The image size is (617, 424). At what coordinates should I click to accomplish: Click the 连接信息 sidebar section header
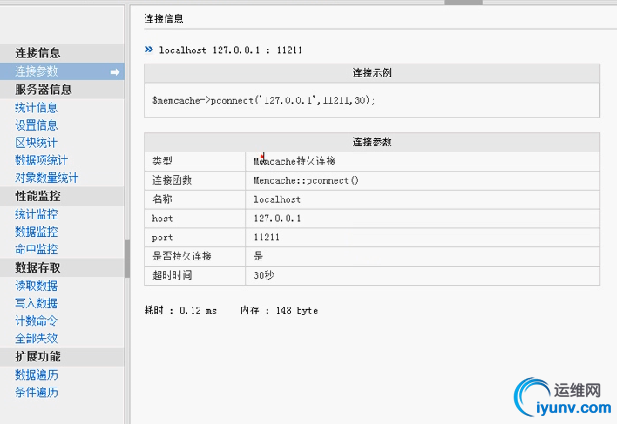(62, 53)
